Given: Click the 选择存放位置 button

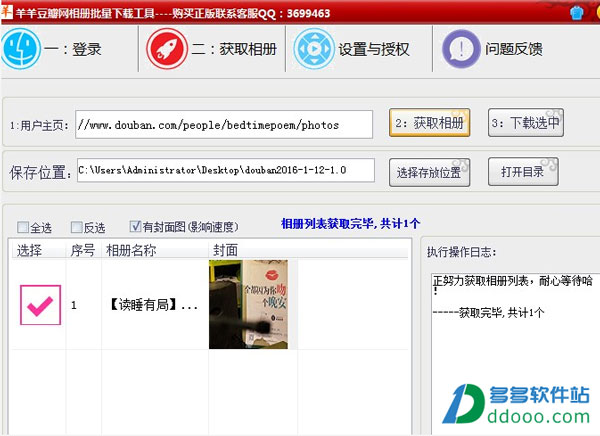Looking at the screenshot, I should pos(429,173).
